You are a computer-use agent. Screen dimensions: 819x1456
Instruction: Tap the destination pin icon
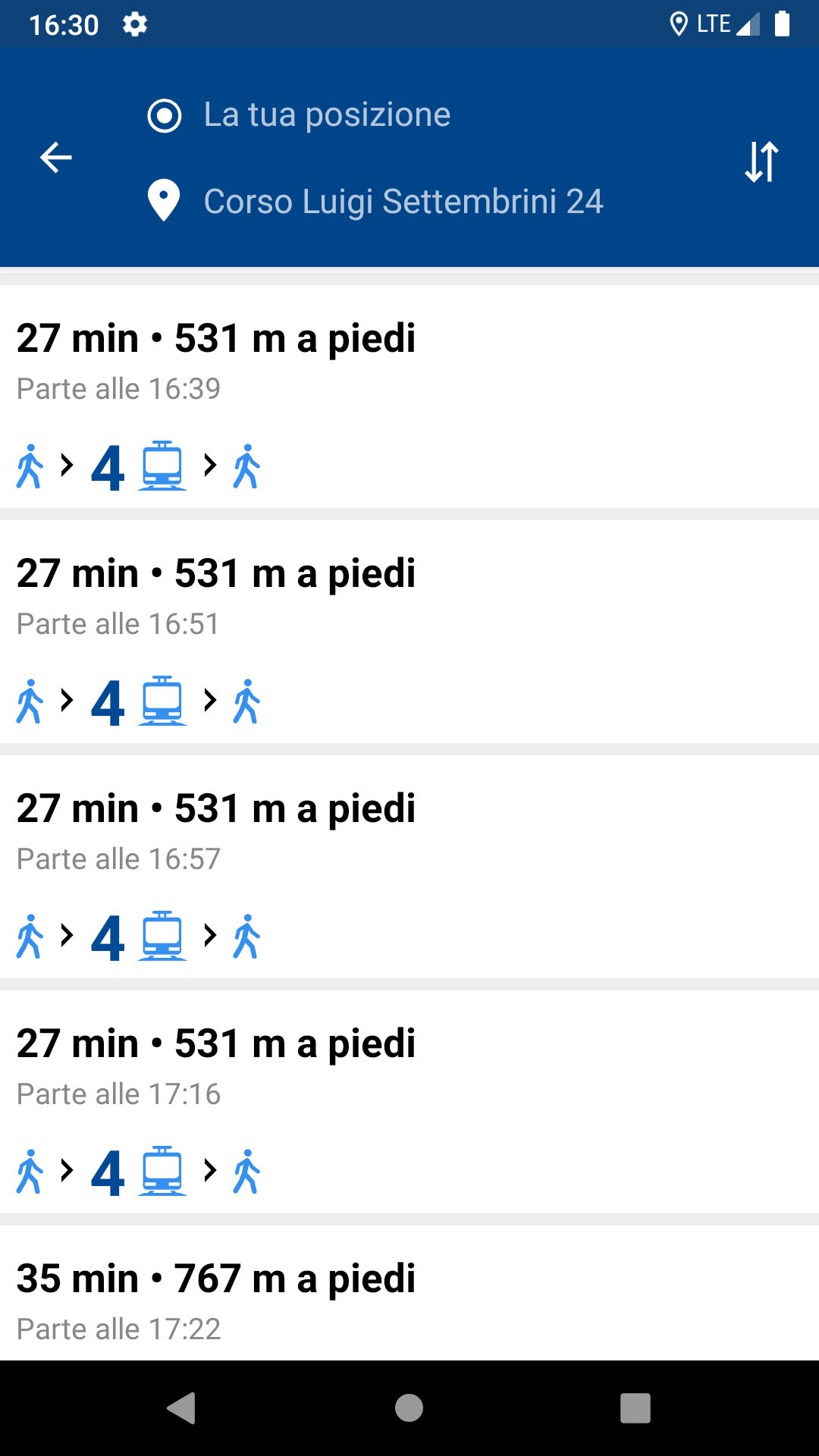[164, 201]
